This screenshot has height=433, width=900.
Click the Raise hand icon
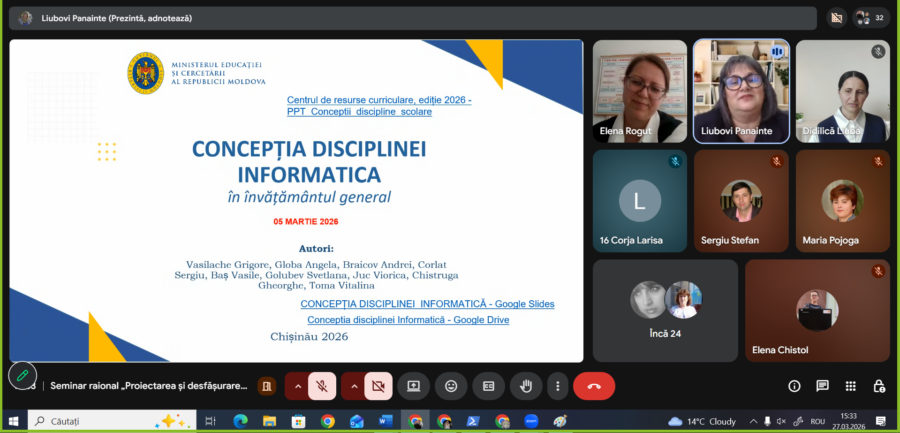[x=525, y=385]
